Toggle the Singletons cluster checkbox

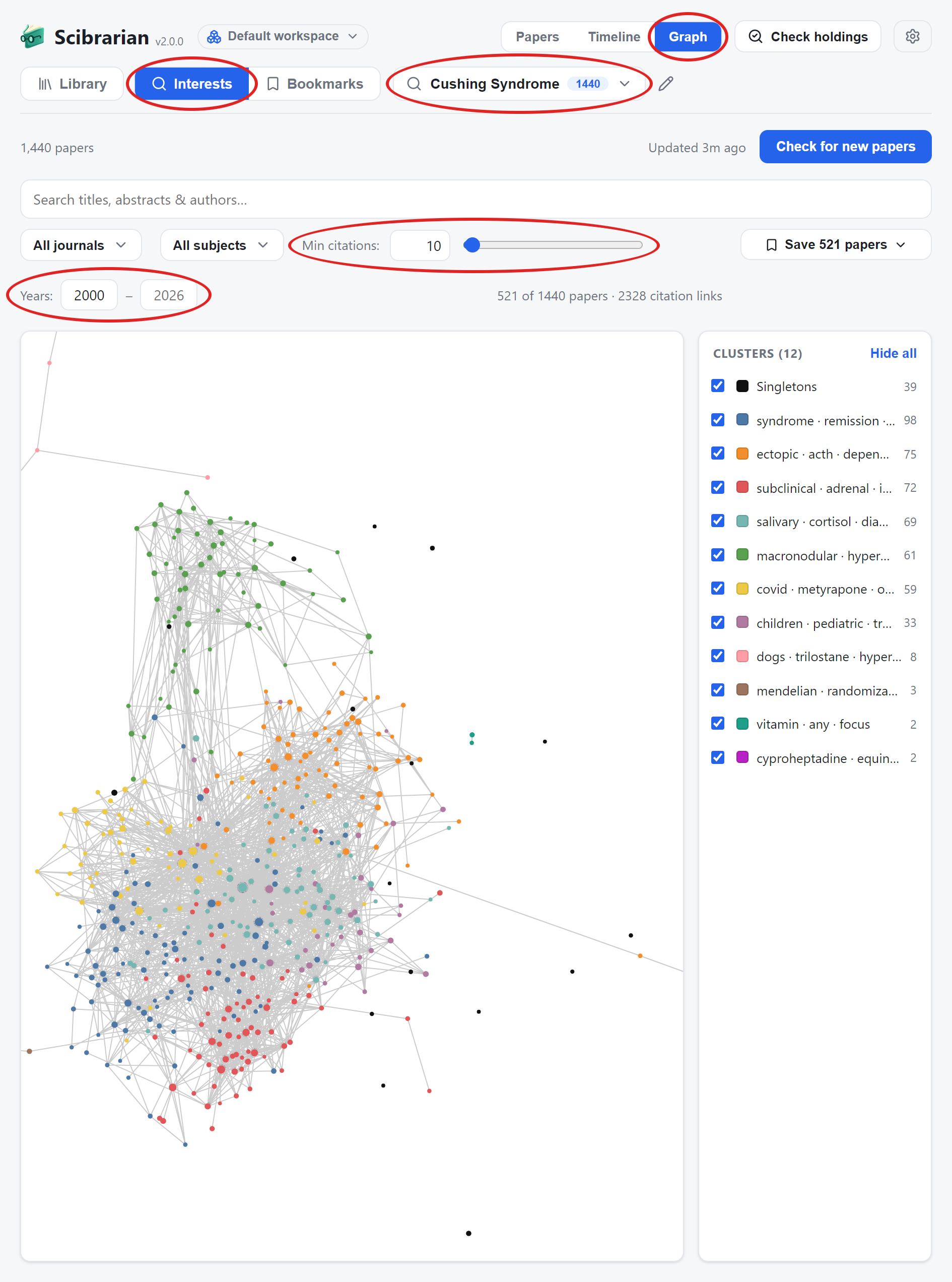[x=717, y=386]
